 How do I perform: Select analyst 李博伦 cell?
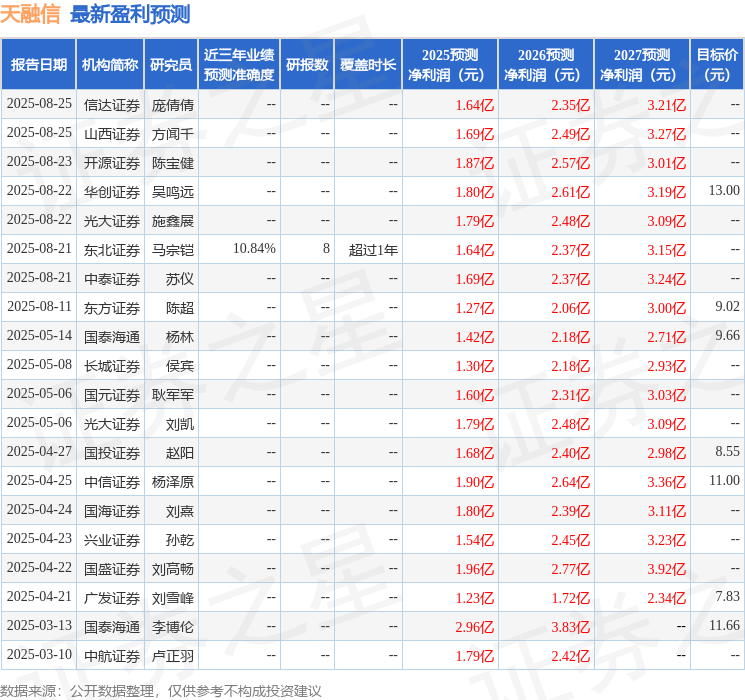click(x=173, y=627)
